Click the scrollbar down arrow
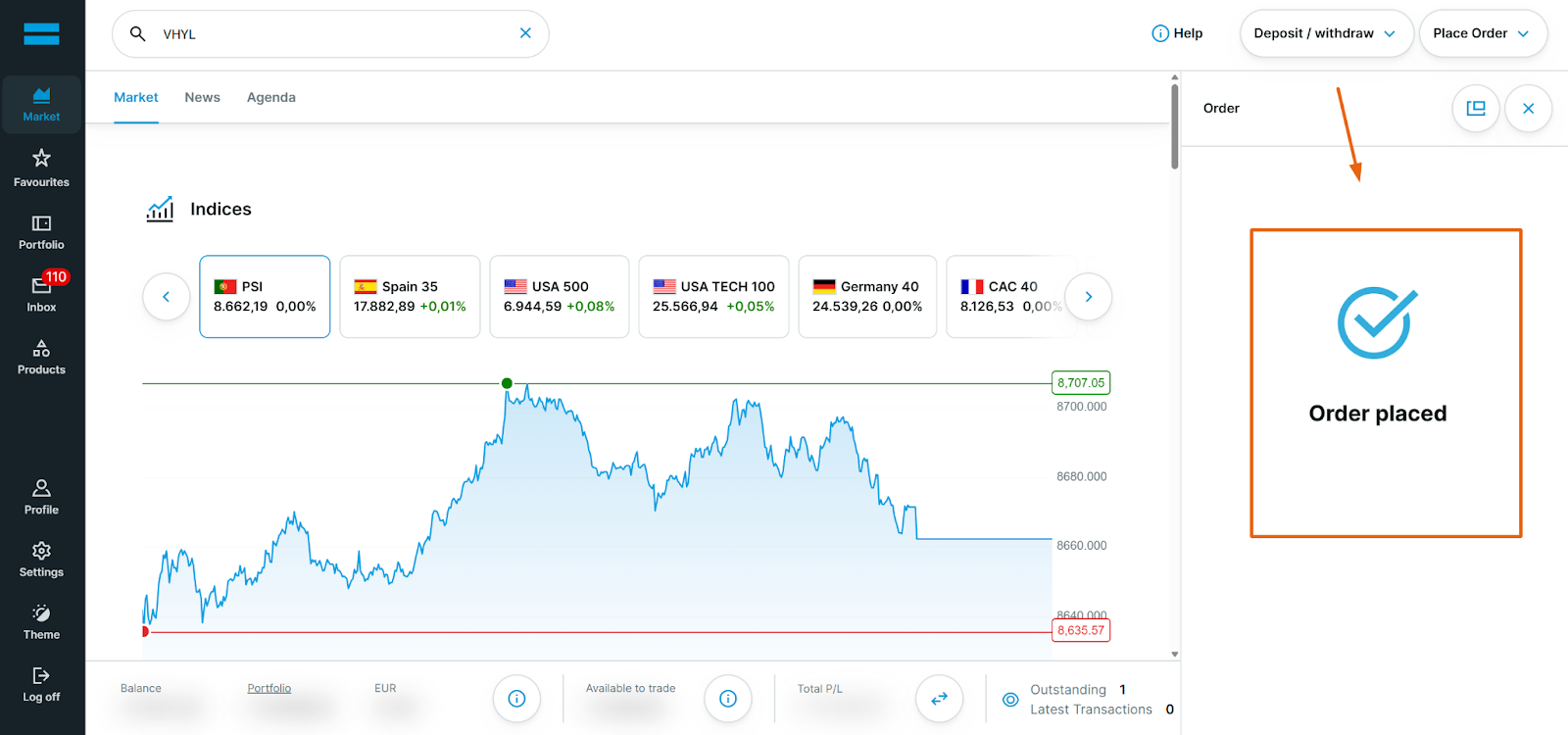The width and height of the screenshot is (1568, 735). [1175, 654]
